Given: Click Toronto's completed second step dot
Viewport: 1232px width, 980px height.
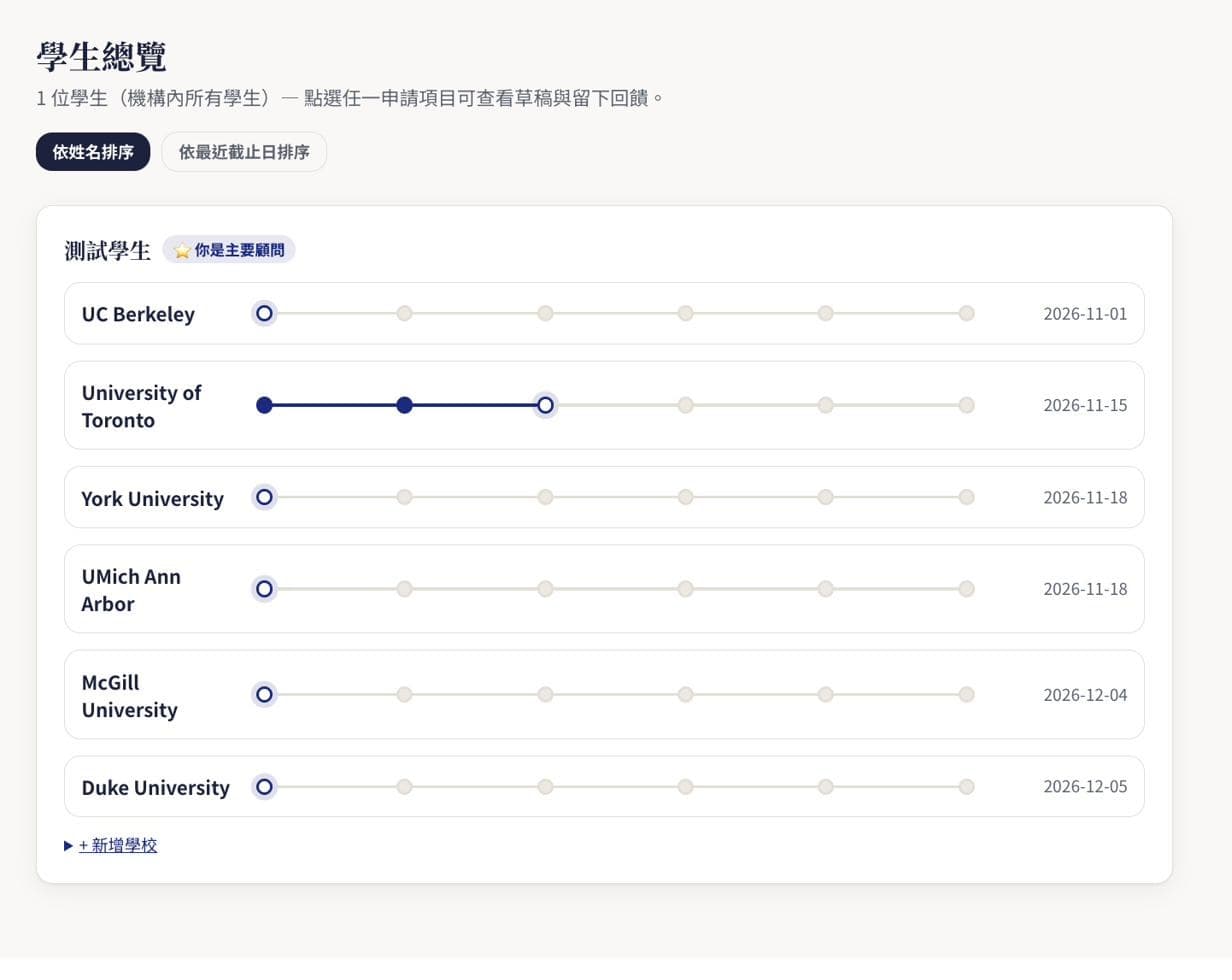Looking at the screenshot, I should (x=404, y=405).
